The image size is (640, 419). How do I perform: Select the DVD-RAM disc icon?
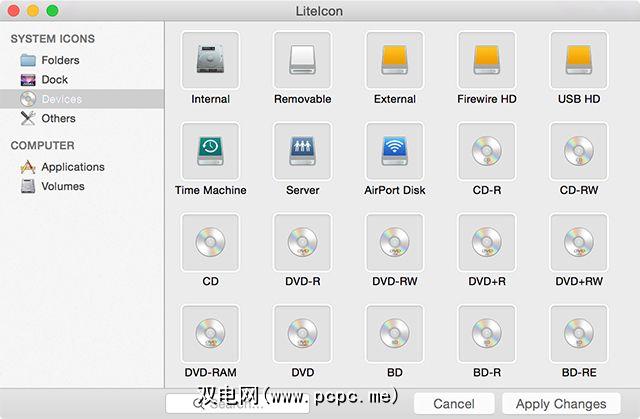point(210,334)
